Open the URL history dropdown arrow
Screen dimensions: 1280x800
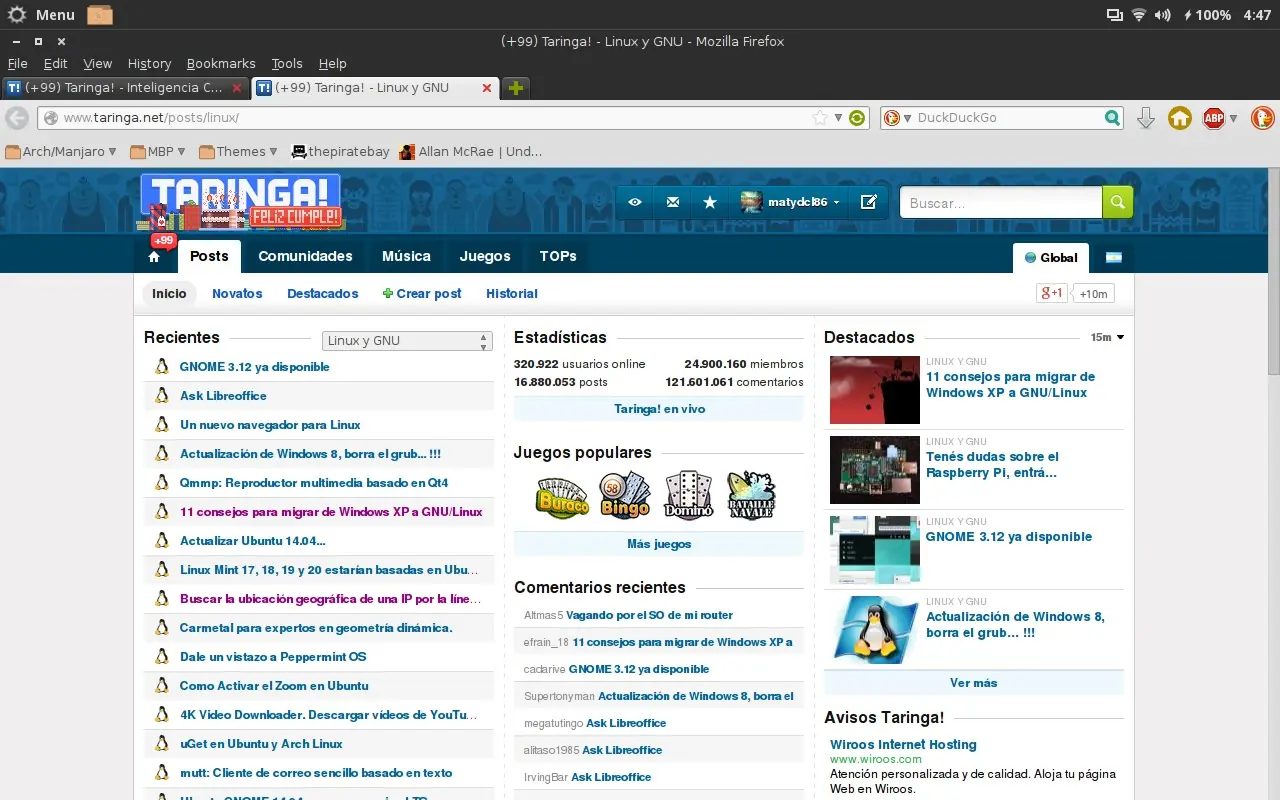pyautogui.click(x=839, y=118)
